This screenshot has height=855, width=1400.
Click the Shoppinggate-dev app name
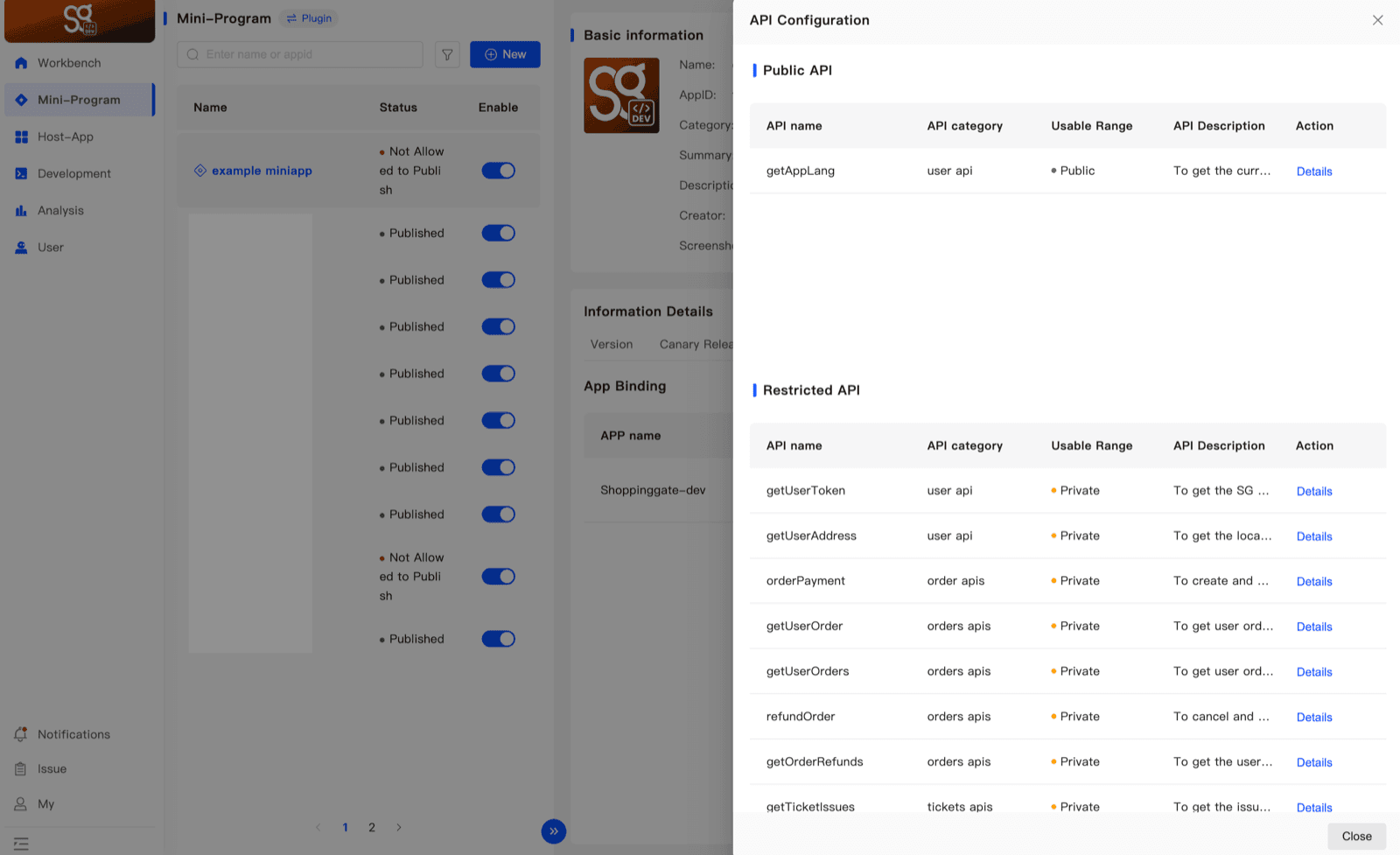653,490
